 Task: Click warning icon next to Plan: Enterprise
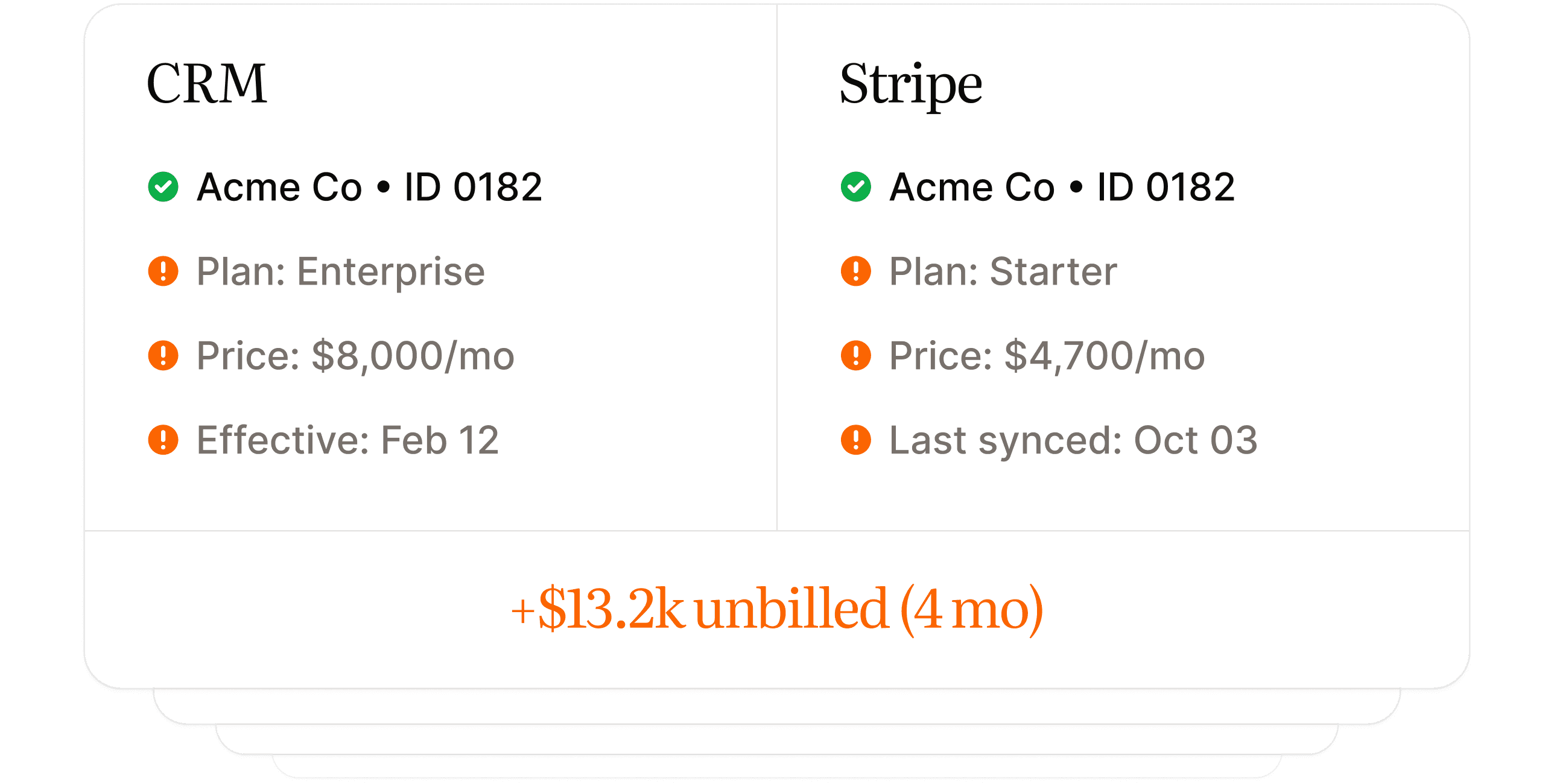pos(163,271)
